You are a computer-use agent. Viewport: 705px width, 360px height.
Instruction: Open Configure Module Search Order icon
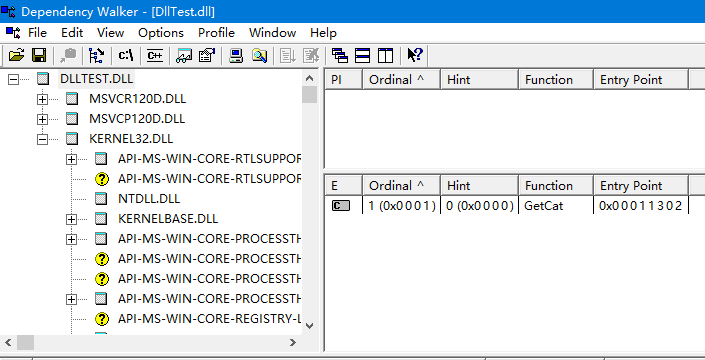tap(259, 56)
